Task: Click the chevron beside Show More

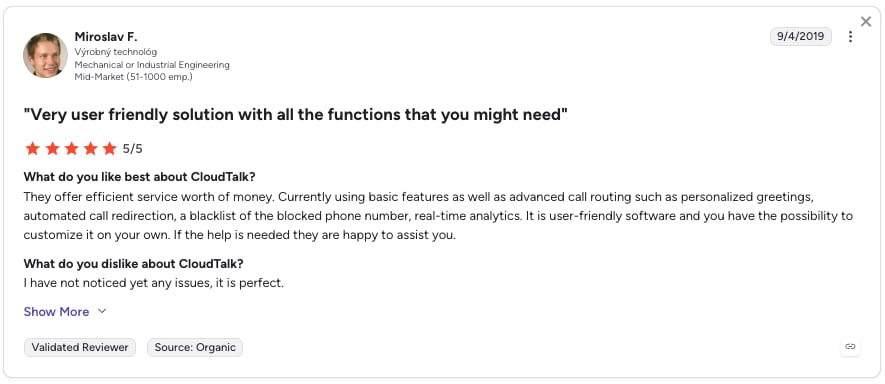Action: (102, 311)
